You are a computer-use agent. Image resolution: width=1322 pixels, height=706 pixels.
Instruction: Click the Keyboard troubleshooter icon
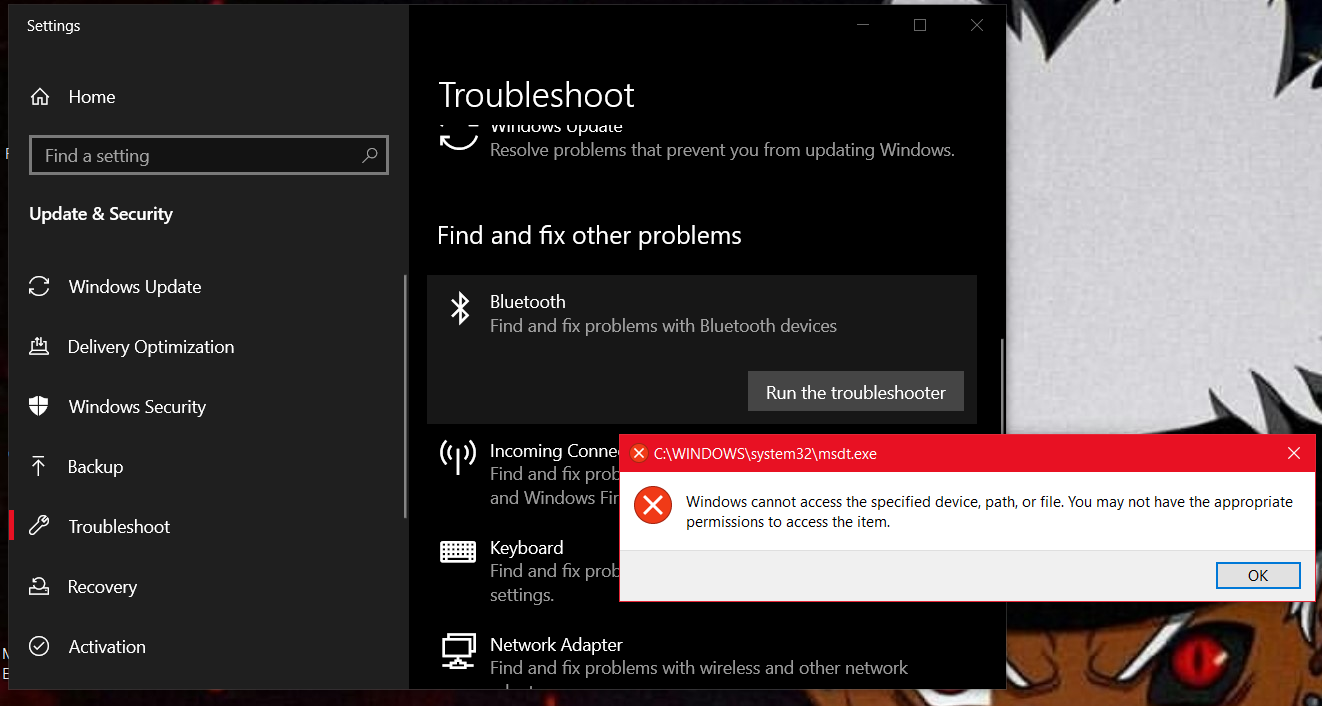point(458,551)
